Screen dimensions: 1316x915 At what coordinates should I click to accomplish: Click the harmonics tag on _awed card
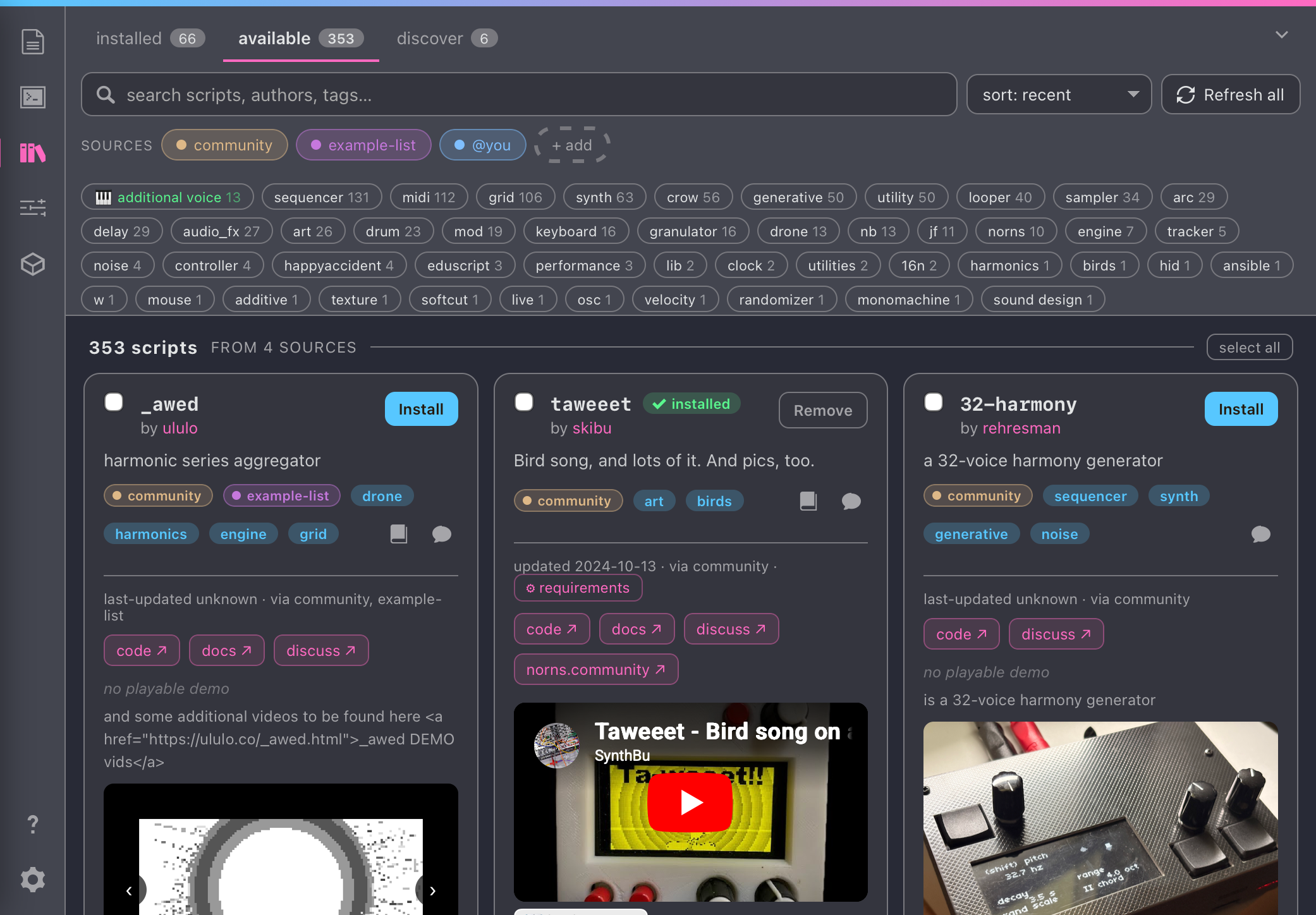pyautogui.click(x=151, y=534)
